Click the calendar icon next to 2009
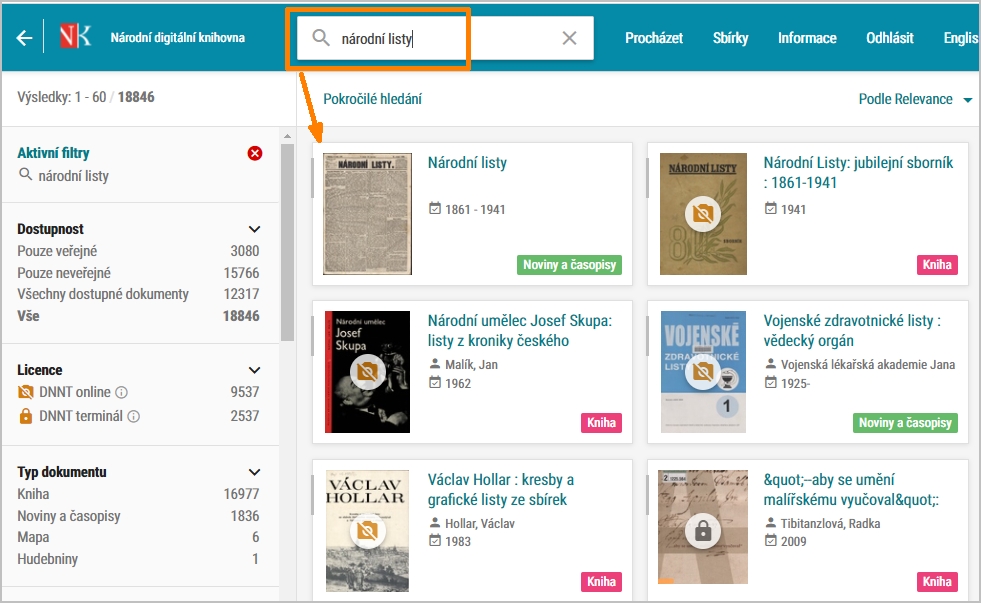981x603 pixels. point(771,540)
